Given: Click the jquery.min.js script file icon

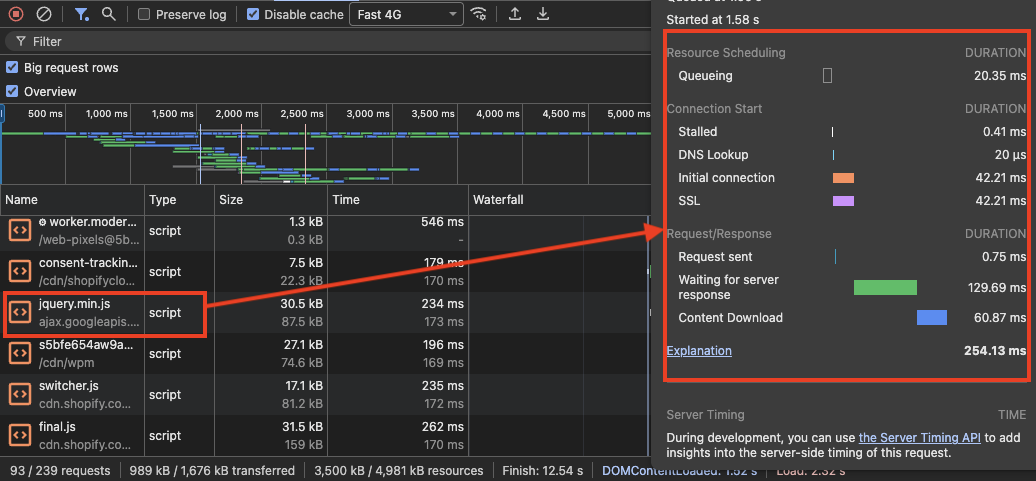Looking at the screenshot, I should point(20,312).
